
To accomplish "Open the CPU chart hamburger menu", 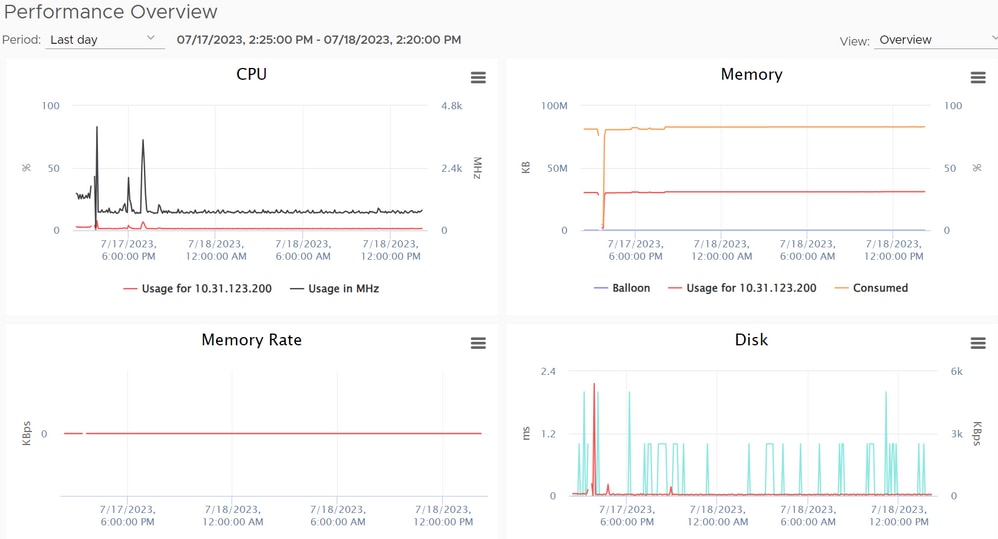I will click(x=478, y=78).
